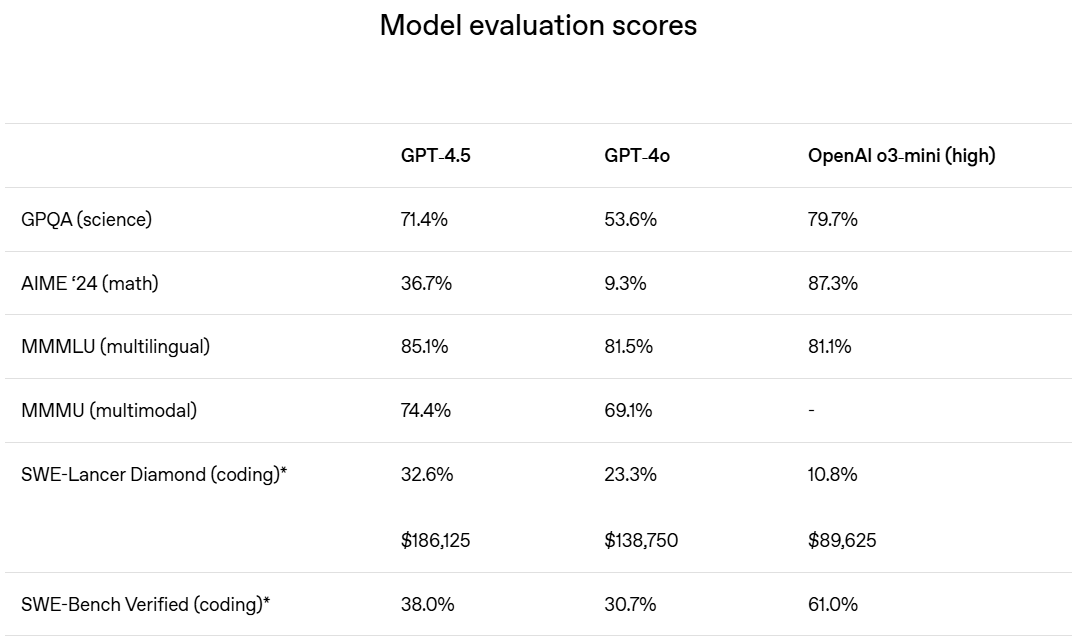The height and width of the screenshot is (636, 1072).
Task: Click the 71.4% GPQA score cell
Action: pos(424,220)
